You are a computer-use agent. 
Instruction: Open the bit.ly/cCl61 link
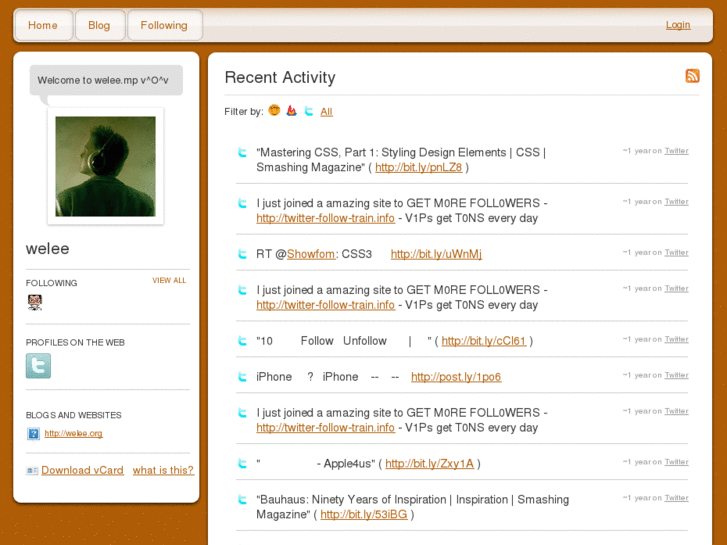(x=484, y=341)
